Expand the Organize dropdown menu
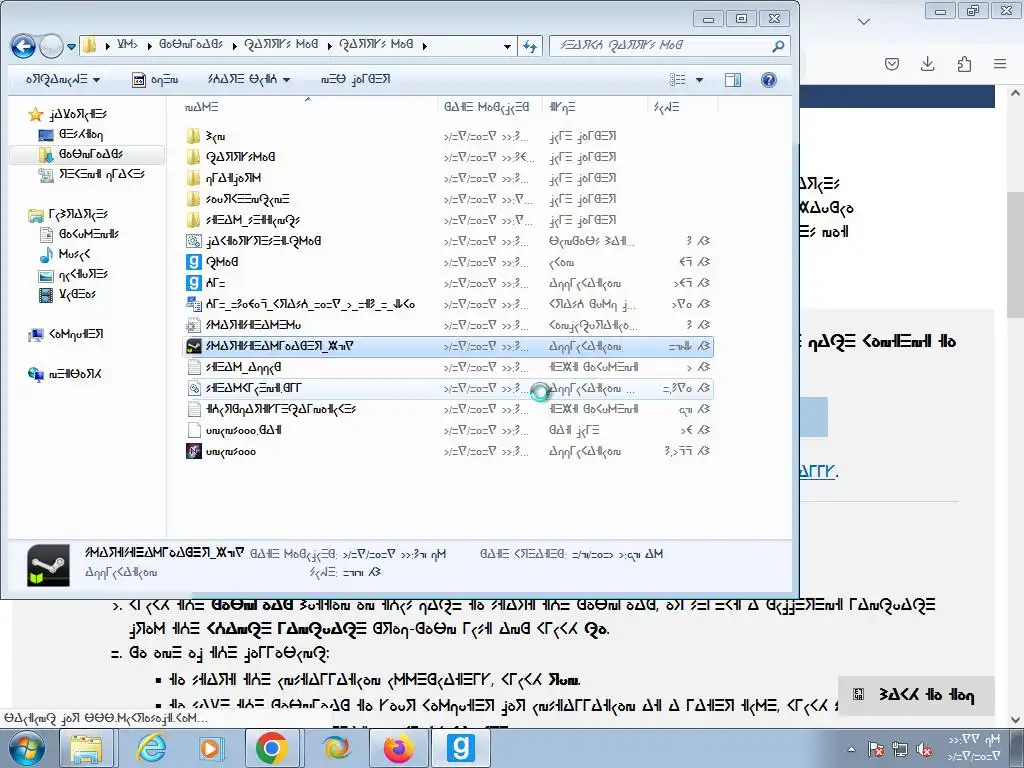Image resolution: width=1024 pixels, height=768 pixels. pyautogui.click(x=63, y=80)
